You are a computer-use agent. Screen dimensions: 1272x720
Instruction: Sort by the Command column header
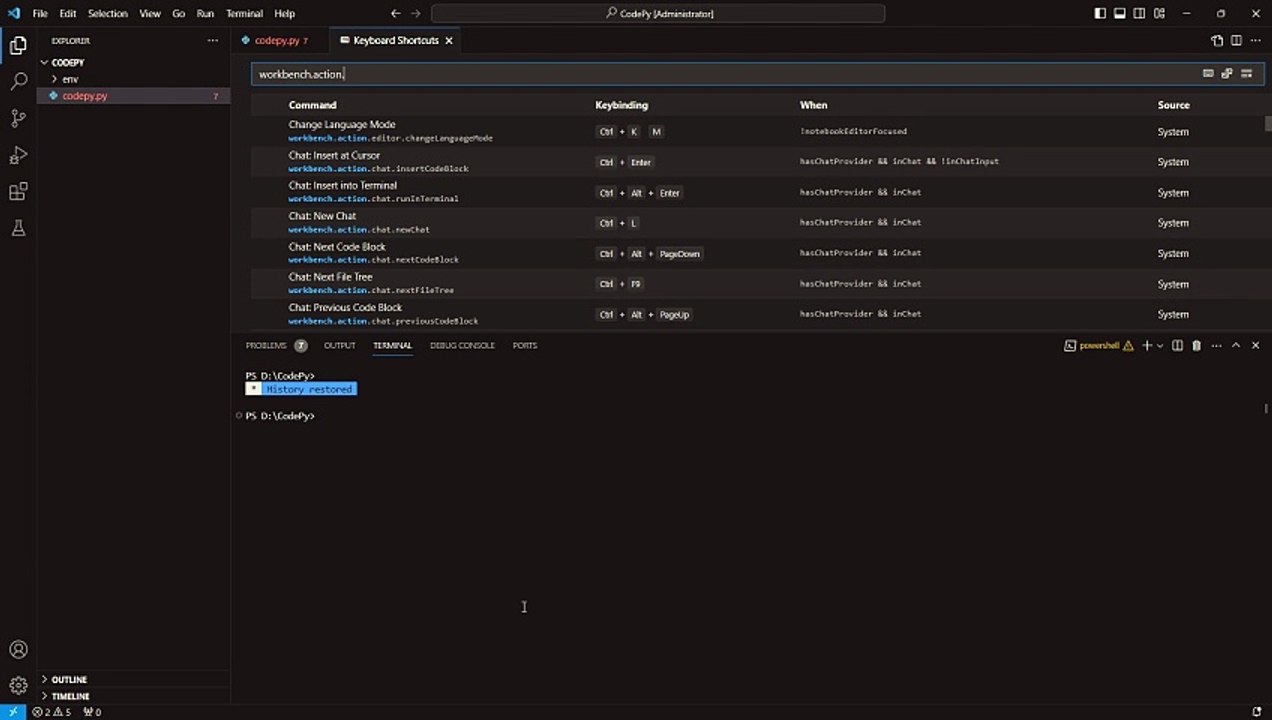pos(312,105)
